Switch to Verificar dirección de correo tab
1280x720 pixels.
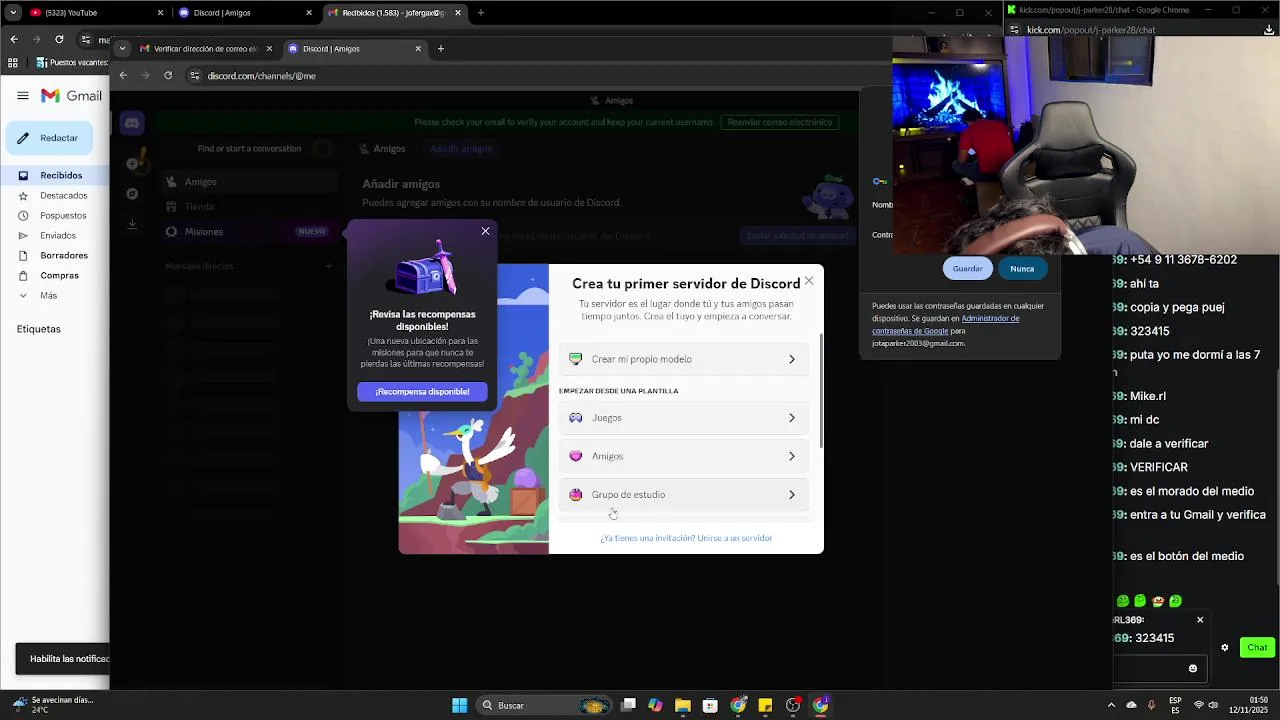(205, 48)
